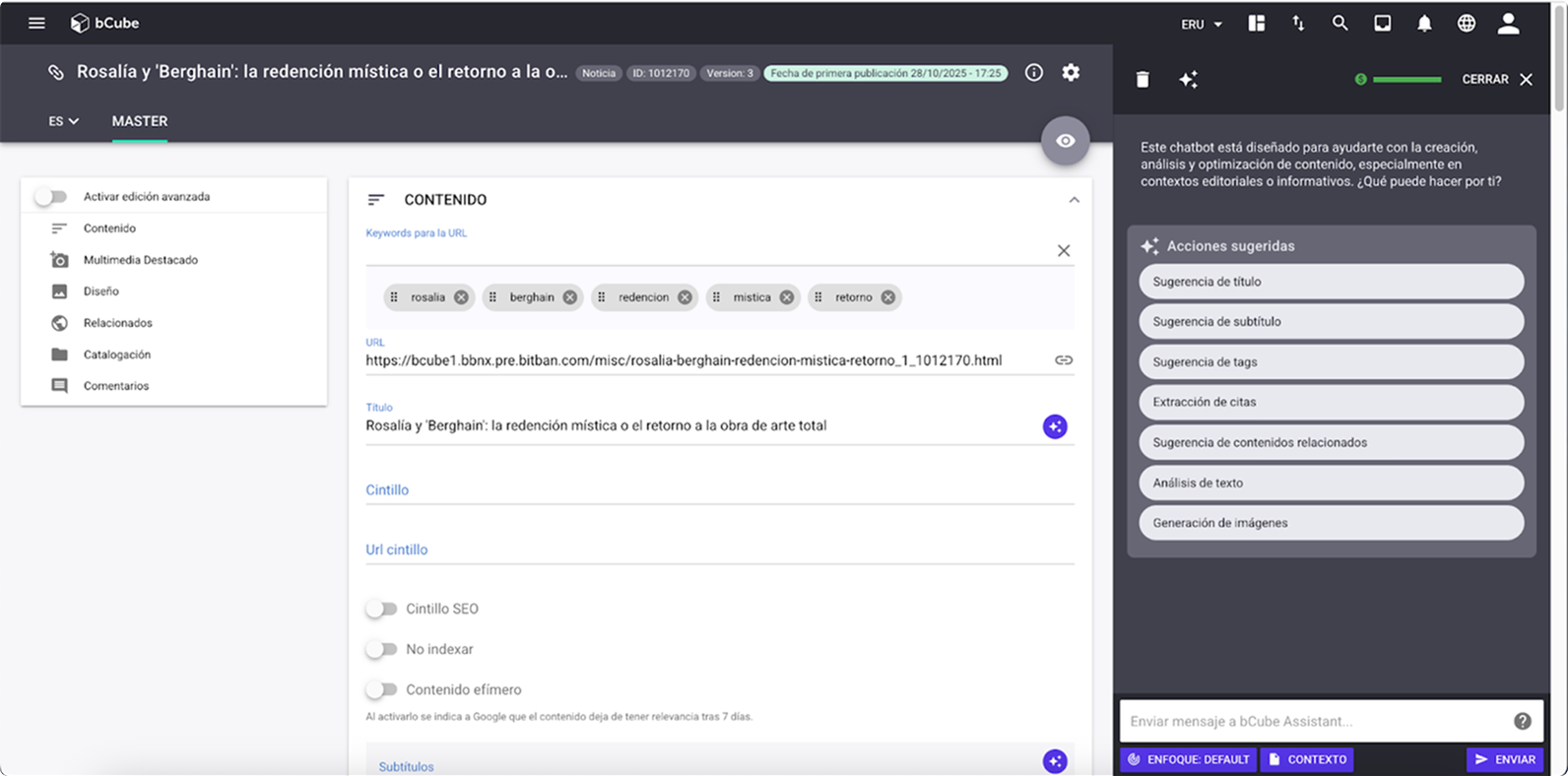Toggle Activar edición avanzada switch
This screenshot has height=776, width=1568.
[50, 197]
